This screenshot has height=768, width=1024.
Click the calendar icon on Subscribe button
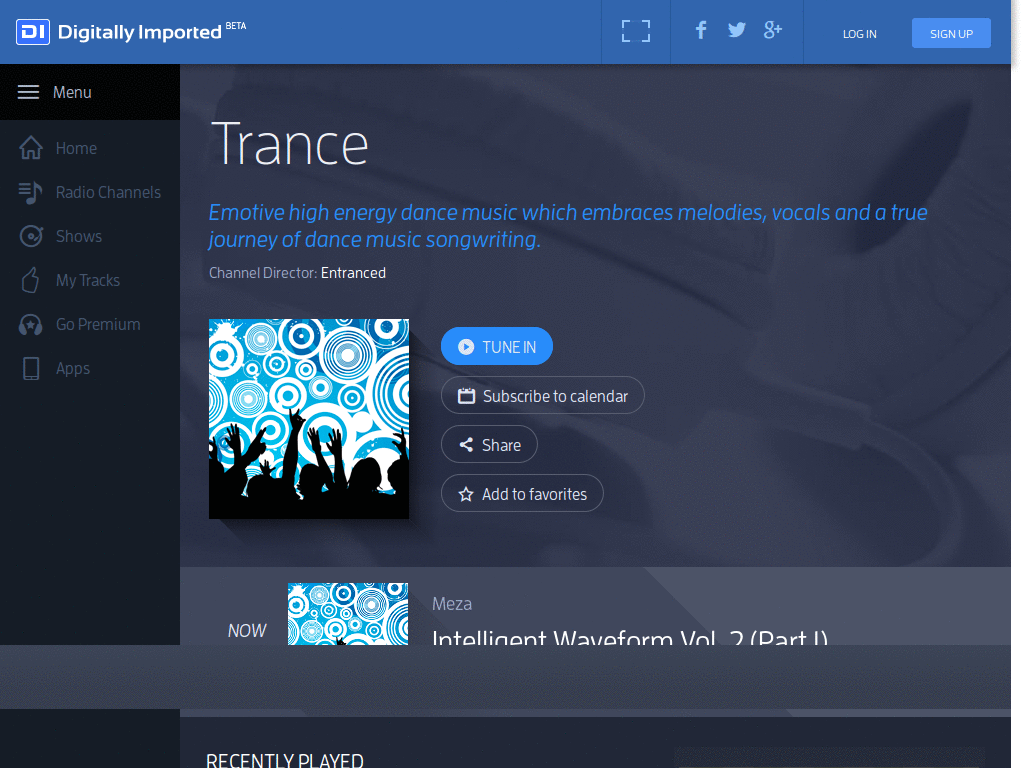(466, 396)
